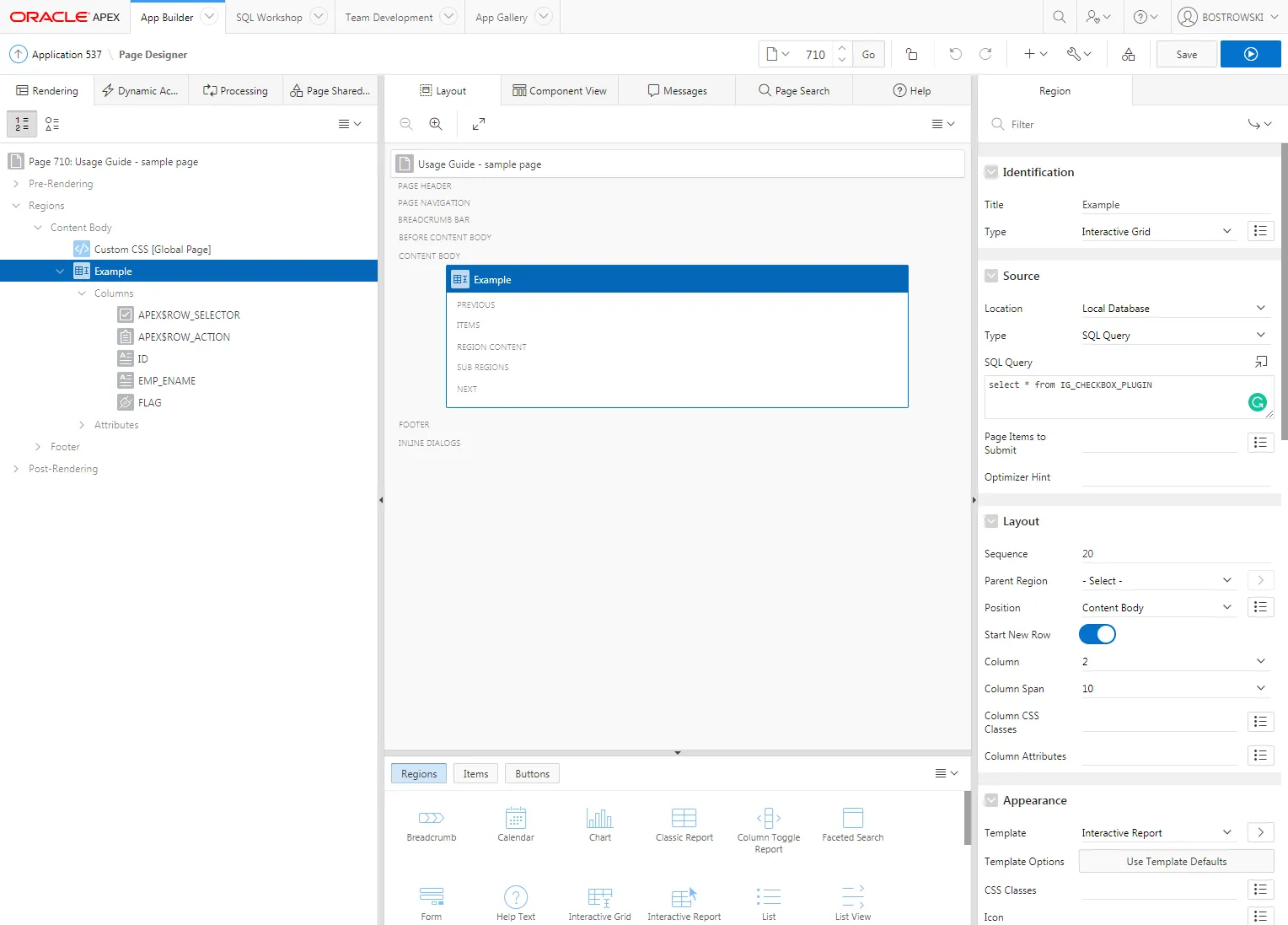
Task: Expand the Attributes tree node
Action: point(82,425)
